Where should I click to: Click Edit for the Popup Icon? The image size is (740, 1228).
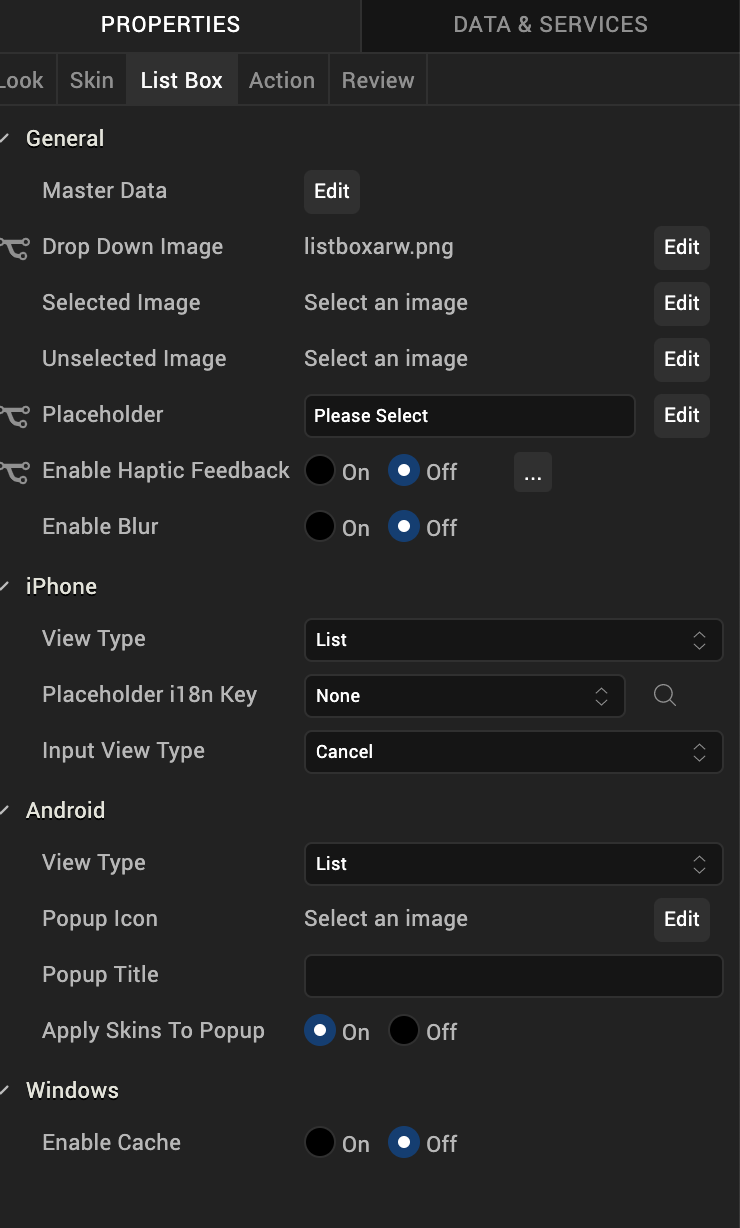pos(682,920)
